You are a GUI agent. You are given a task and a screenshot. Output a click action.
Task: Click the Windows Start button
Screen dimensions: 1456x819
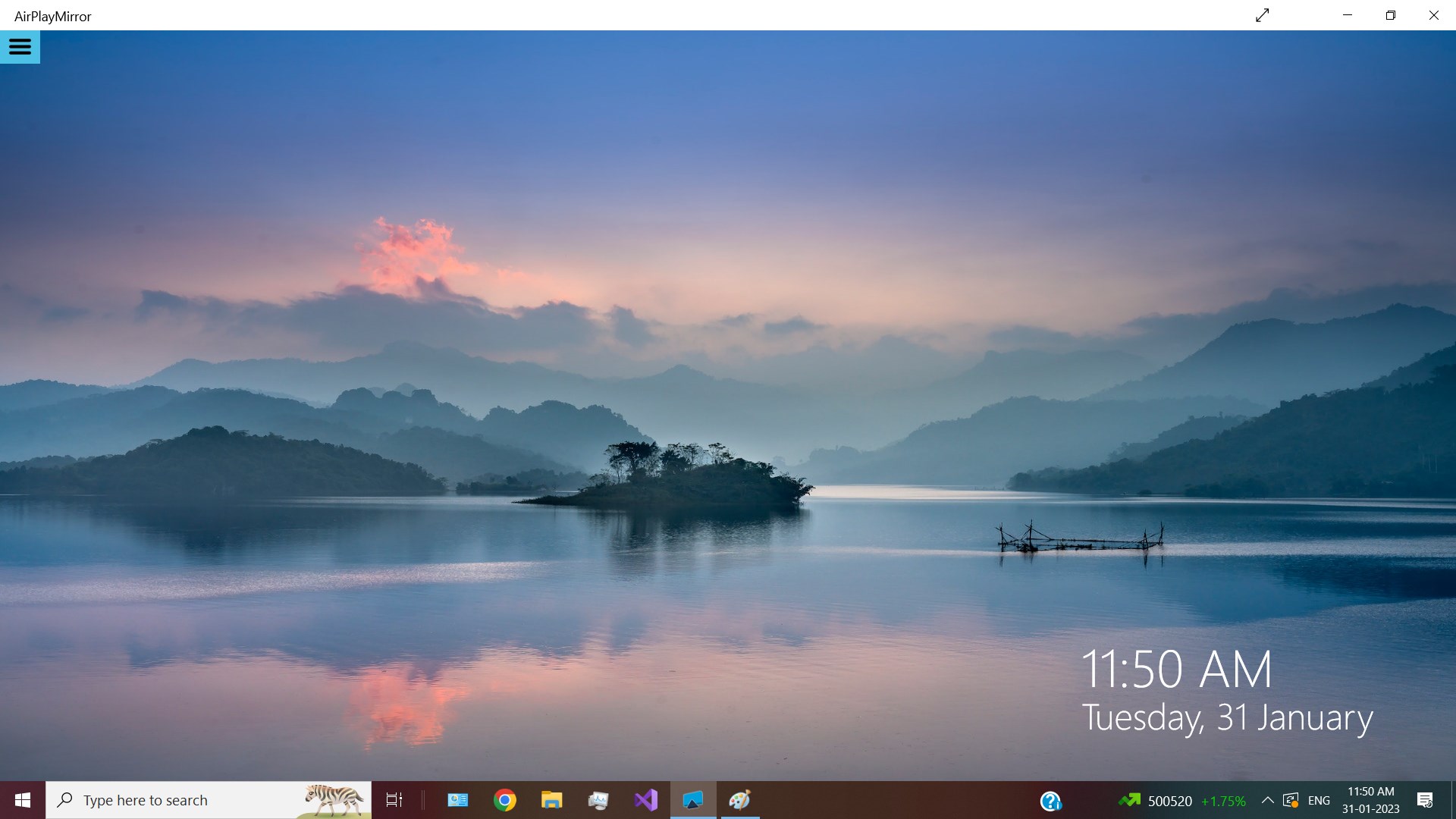[x=22, y=800]
